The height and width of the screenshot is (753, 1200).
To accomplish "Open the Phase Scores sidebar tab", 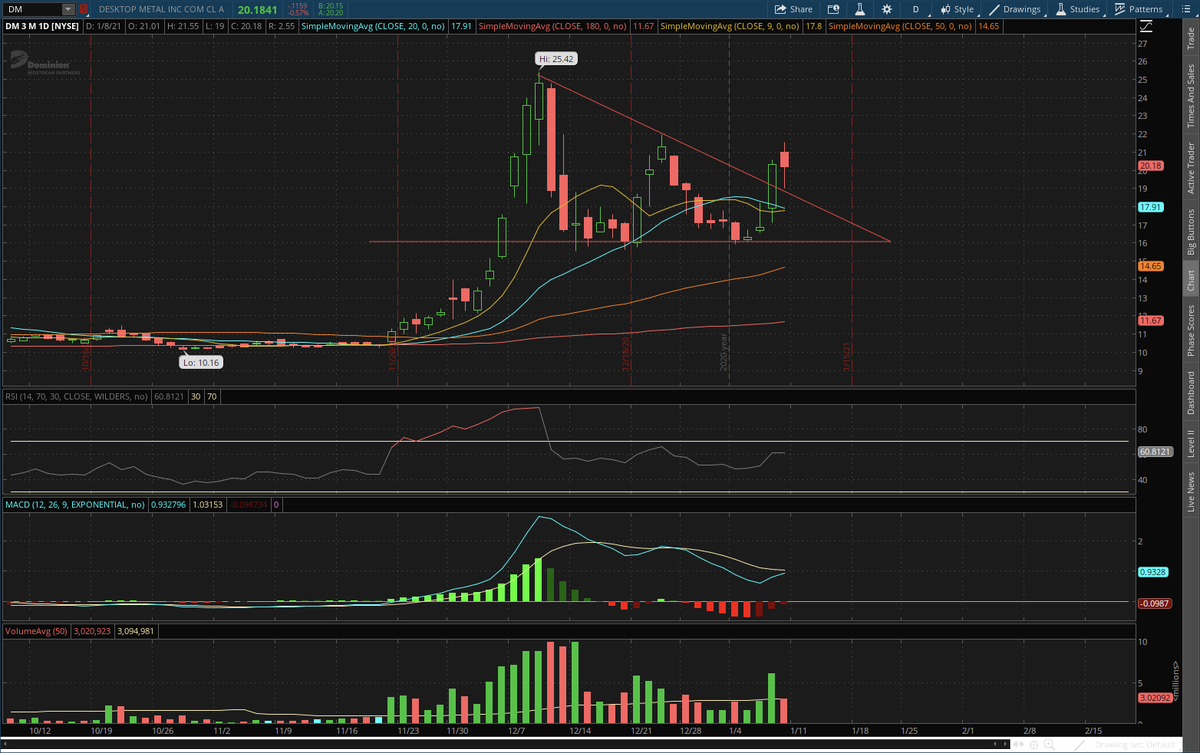I will coord(1190,331).
